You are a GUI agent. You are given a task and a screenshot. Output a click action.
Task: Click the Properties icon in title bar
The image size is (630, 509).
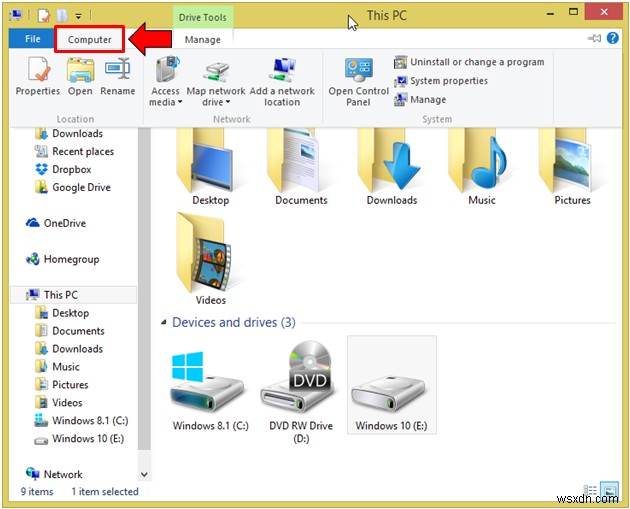[x=43, y=16]
